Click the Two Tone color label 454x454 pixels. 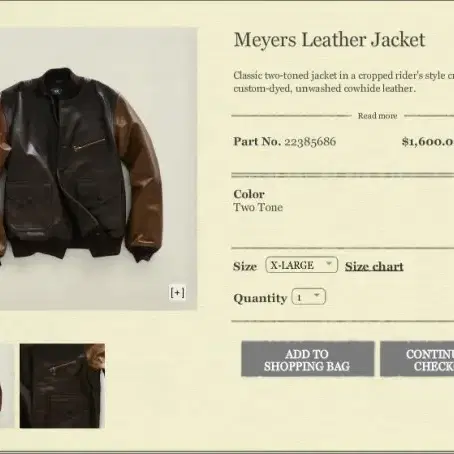(258, 207)
